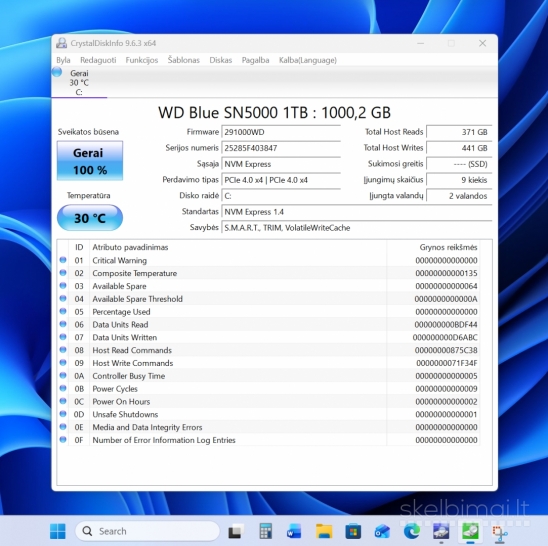Select the Number of Error Information Log Entries row
This screenshot has height=546, width=548.
pyautogui.click(x=268, y=440)
